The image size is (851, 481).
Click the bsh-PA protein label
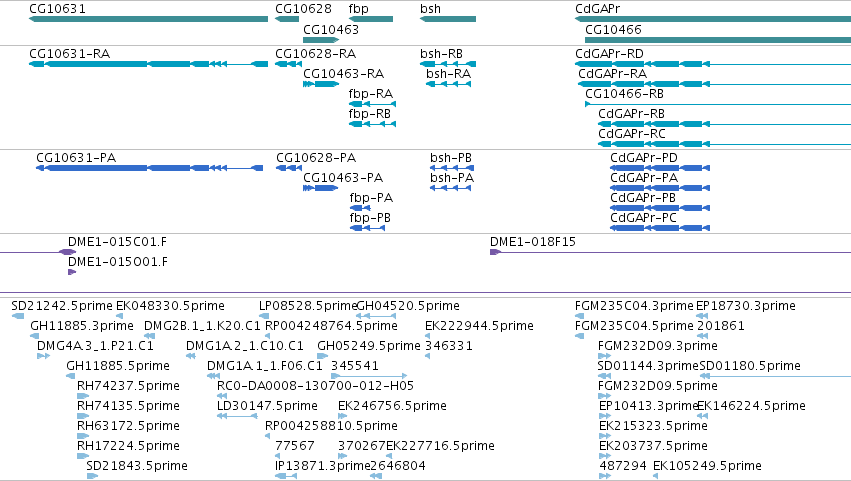click(452, 178)
